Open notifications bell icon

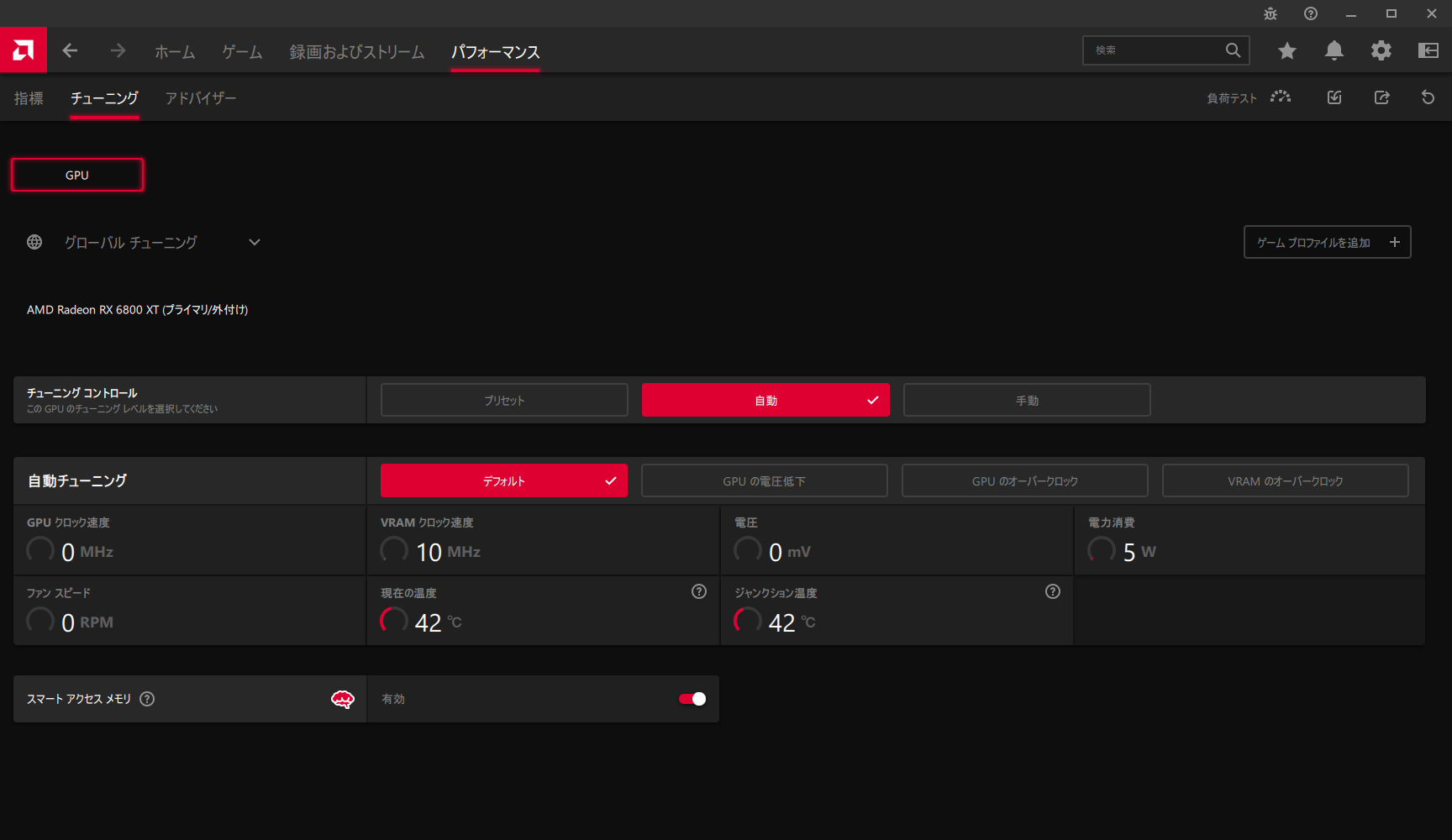click(1334, 51)
